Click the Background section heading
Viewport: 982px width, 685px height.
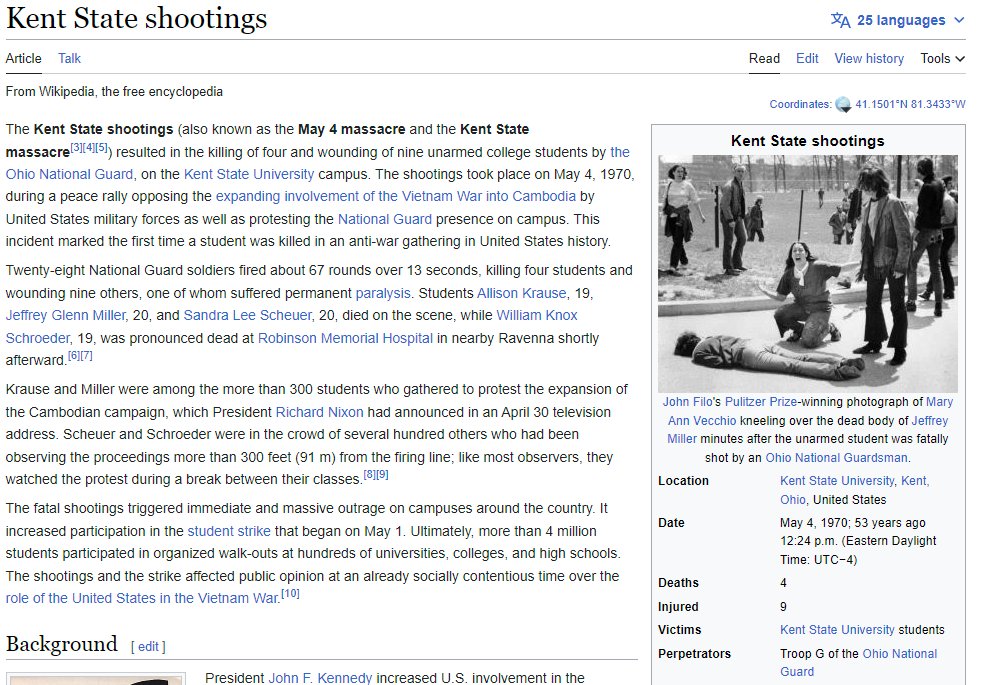point(61,644)
